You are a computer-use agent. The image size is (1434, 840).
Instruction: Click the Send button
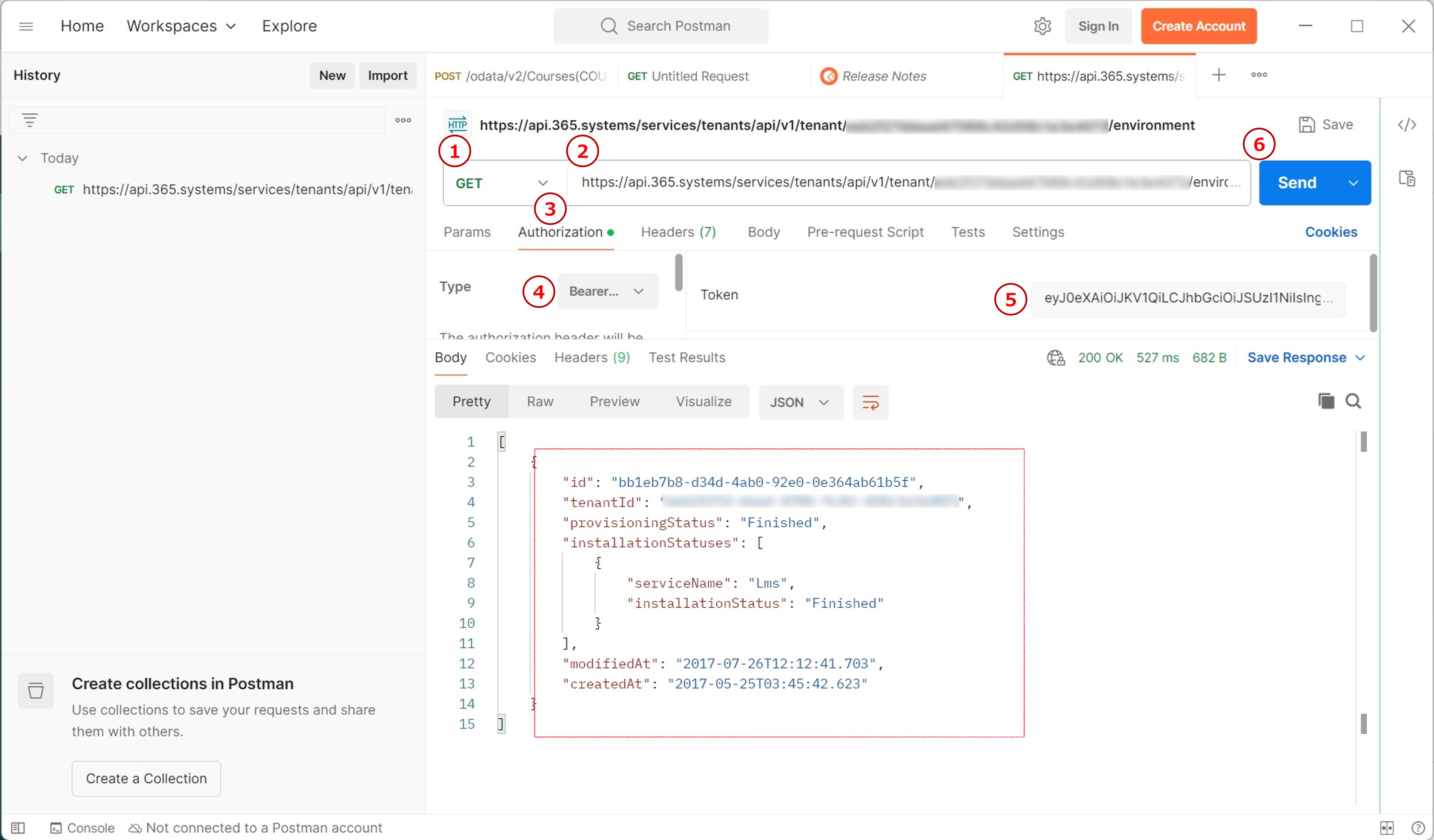pos(1297,183)
